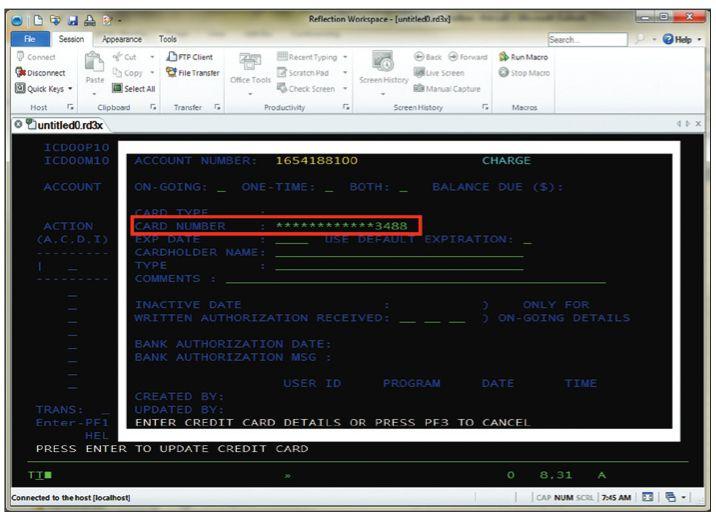
Task: Click the BOTH field
Action: click(403, 188)
